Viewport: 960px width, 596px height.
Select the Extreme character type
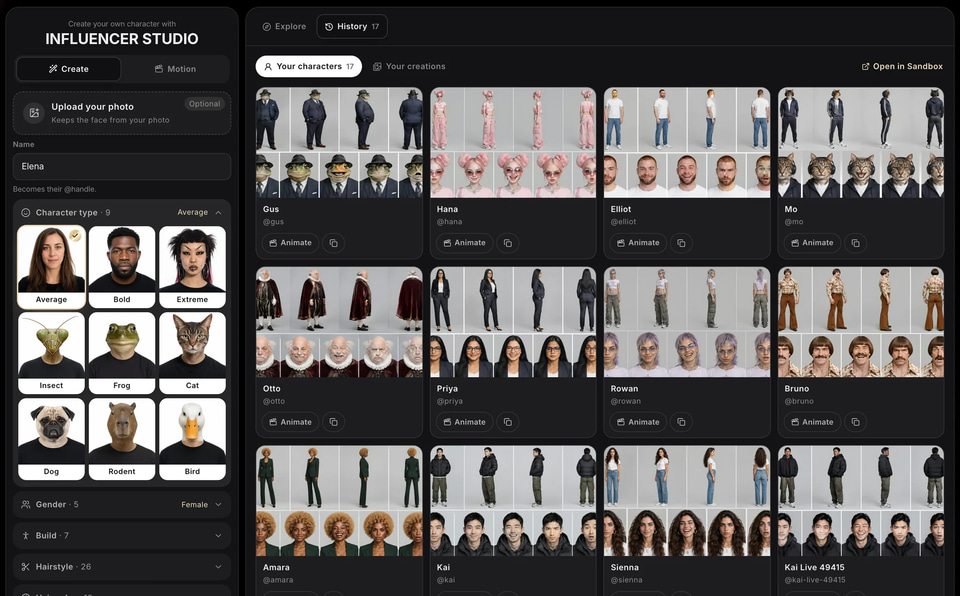tap(192, 266)
